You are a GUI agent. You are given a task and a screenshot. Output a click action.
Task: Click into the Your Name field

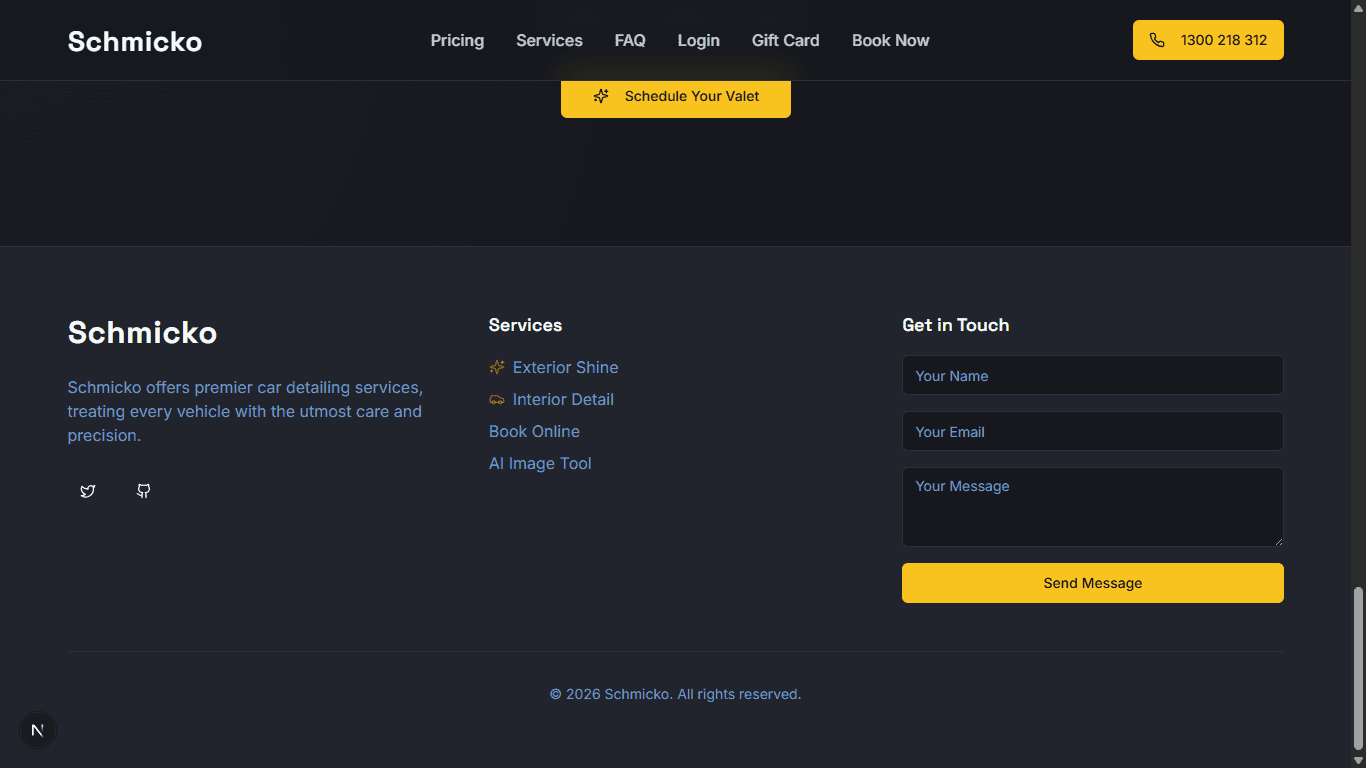click(1092, 375)
